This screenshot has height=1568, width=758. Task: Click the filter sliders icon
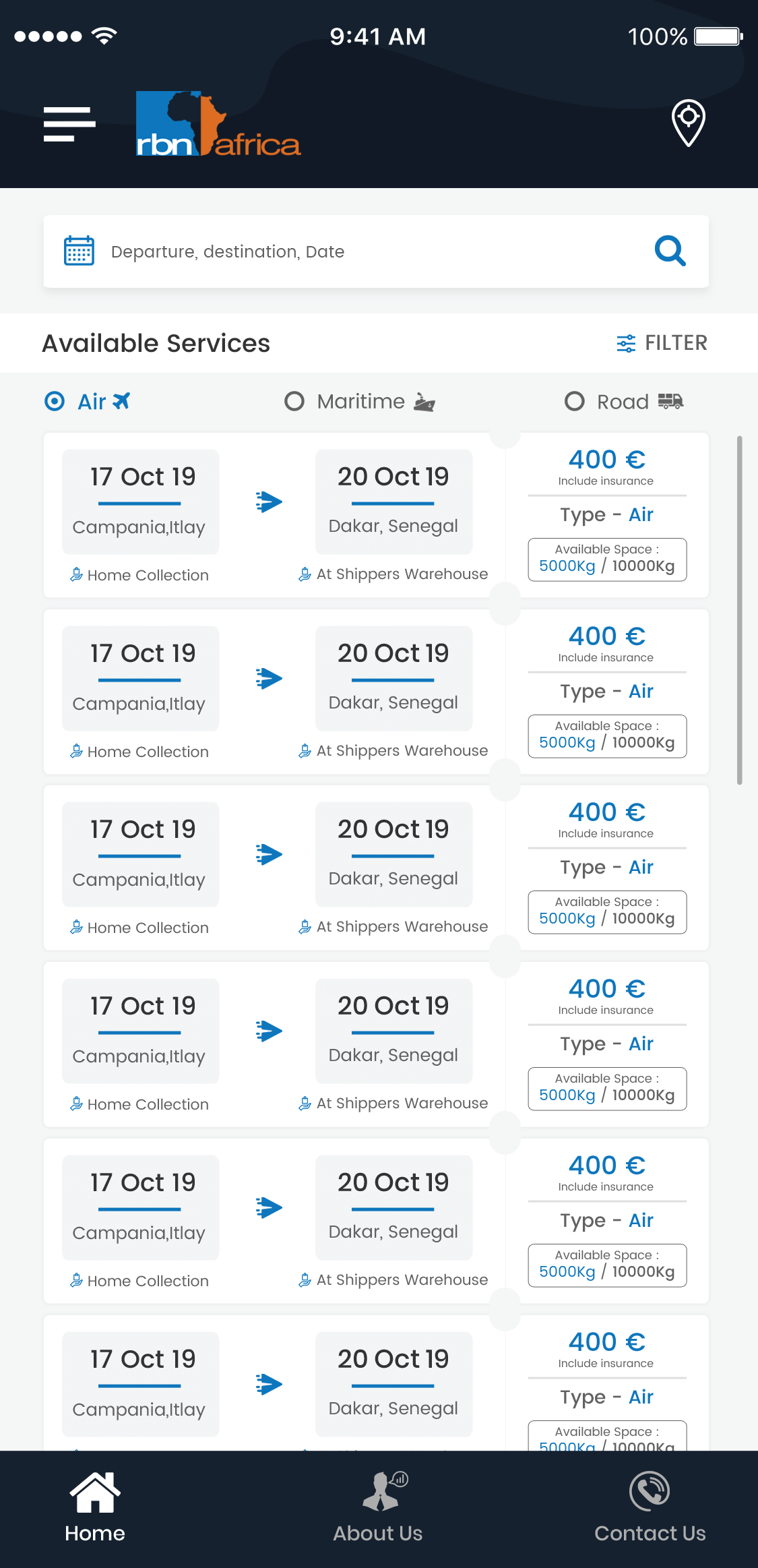[x=626, y=343]
